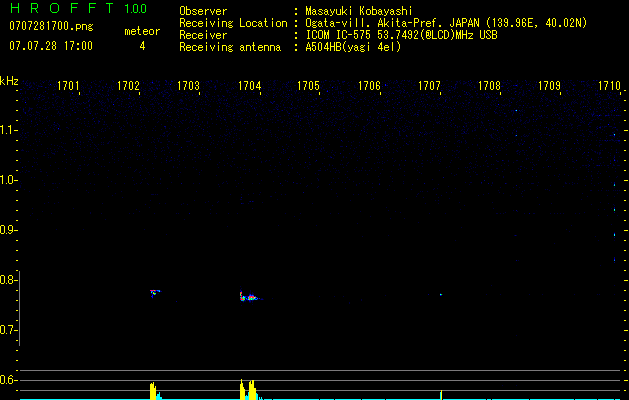
Task: Click the faint echo dot near 1707
Action: [440, 294]
